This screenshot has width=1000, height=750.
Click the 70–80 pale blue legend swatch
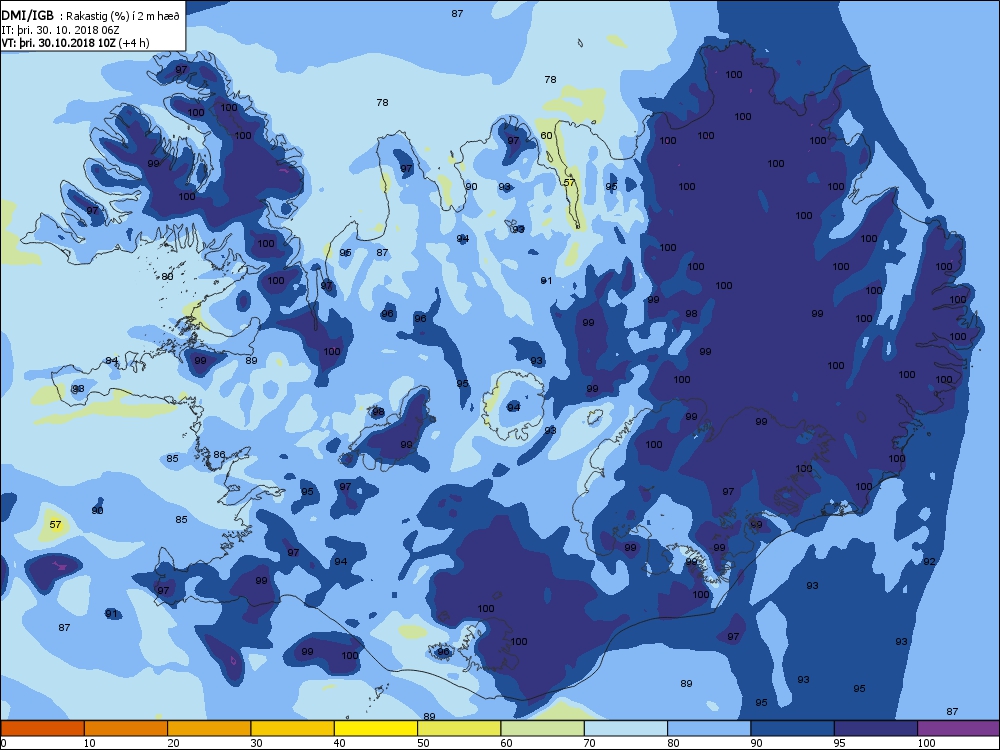(x=626, y=728)
